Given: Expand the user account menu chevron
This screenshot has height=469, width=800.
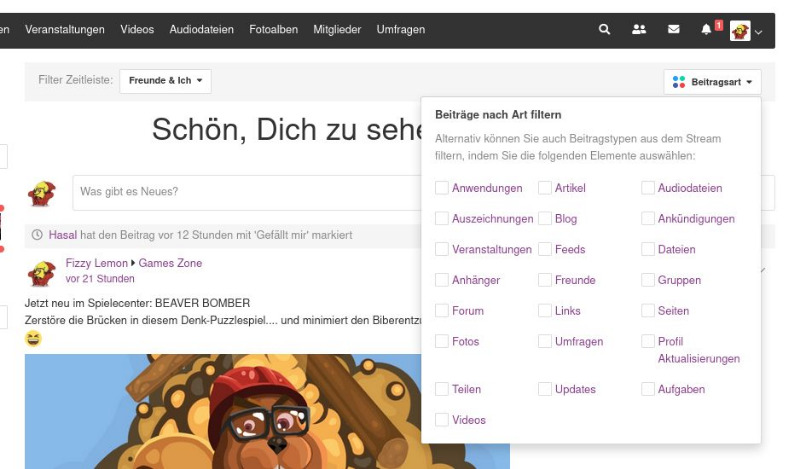Looking at the screenshot, I should [x=759, y=32].
